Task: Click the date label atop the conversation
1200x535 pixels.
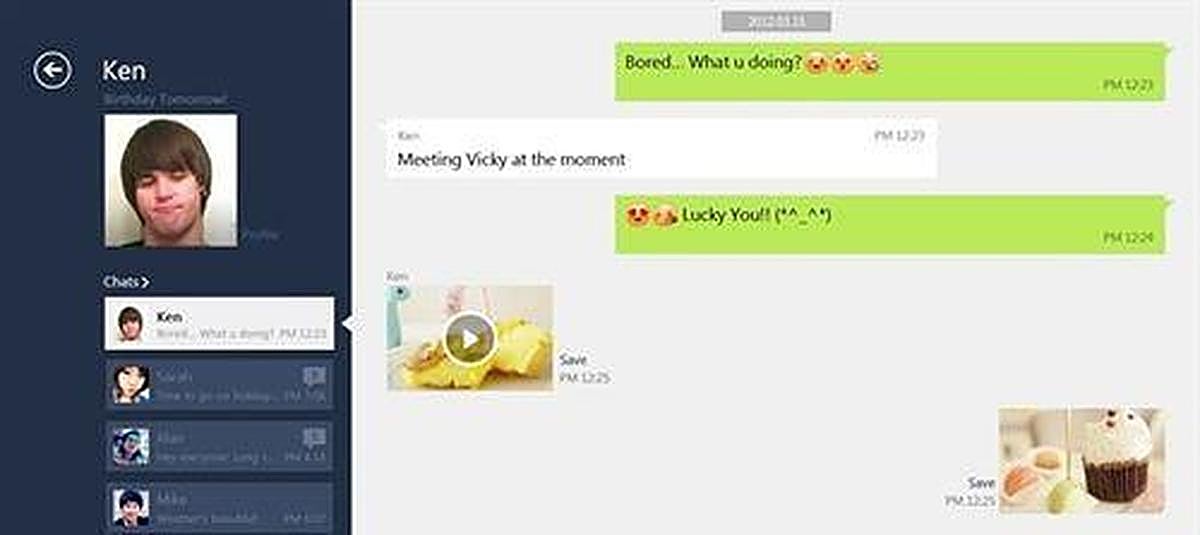Action: point(776,21)
